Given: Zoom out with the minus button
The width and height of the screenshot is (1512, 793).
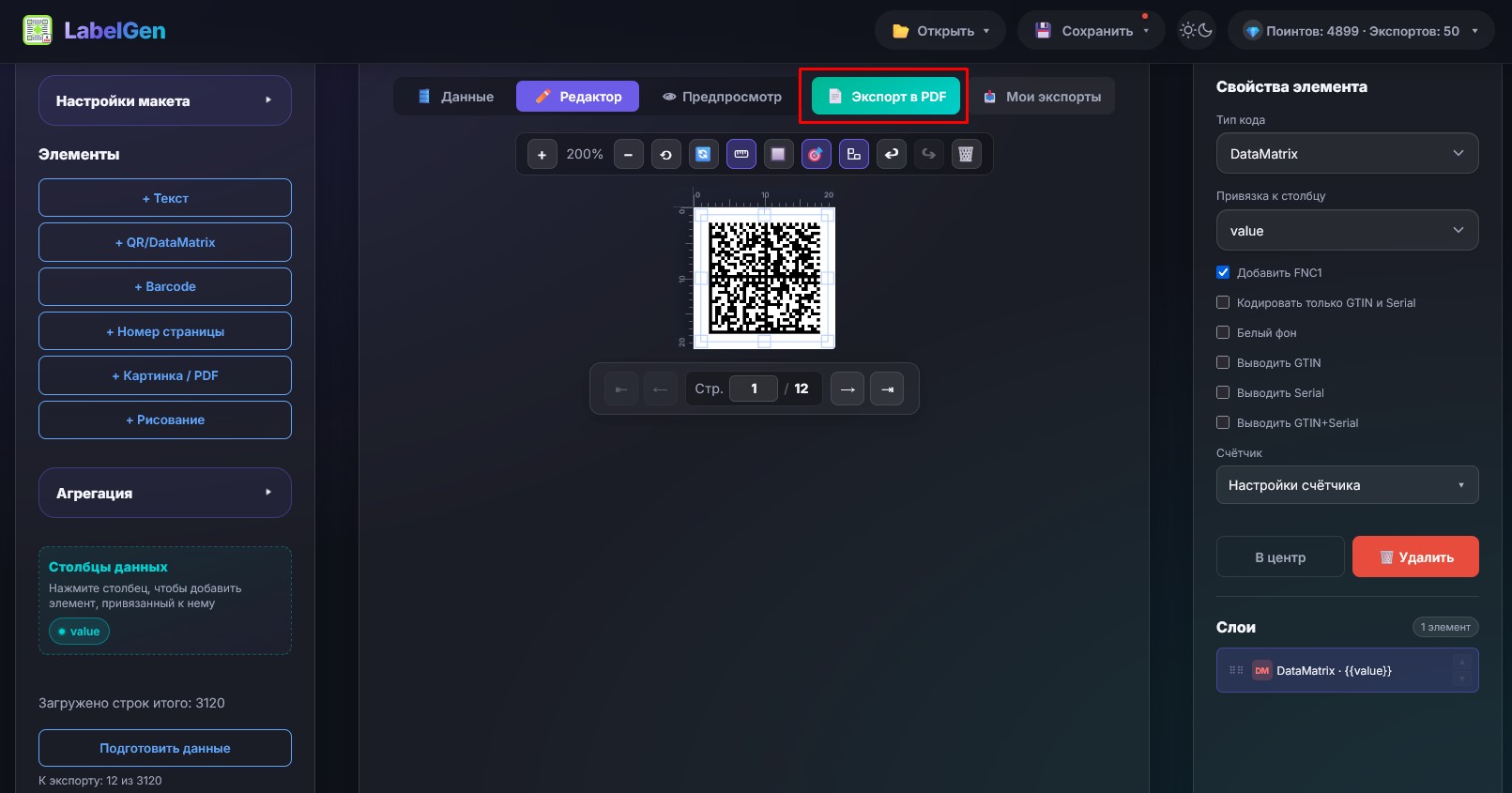Looking at the screenshot, I should coord(628,154).
